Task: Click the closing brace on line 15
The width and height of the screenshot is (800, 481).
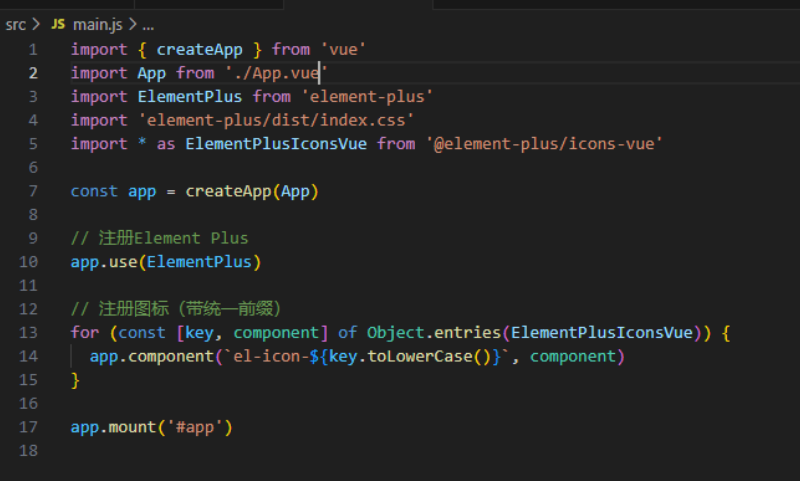Action: pyautogui.click(x=75, y=380)
